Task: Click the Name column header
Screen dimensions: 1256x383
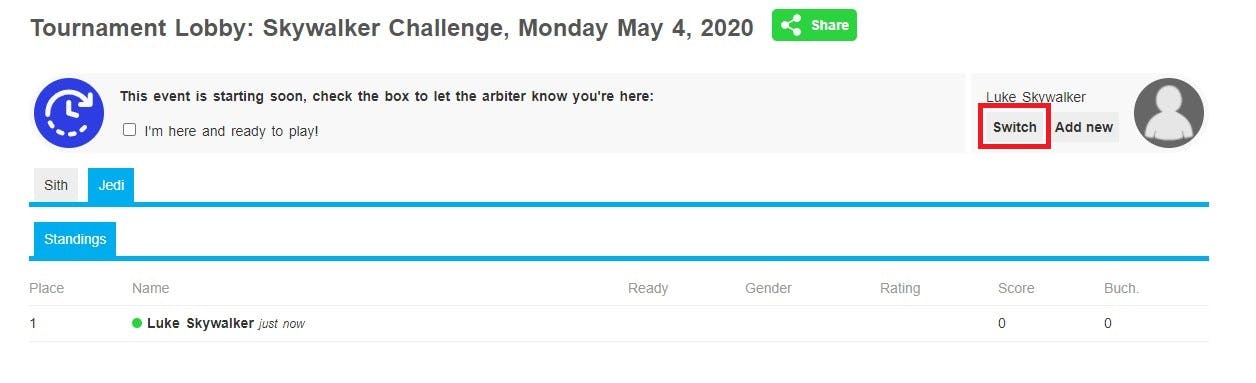Action: (150, 288)
